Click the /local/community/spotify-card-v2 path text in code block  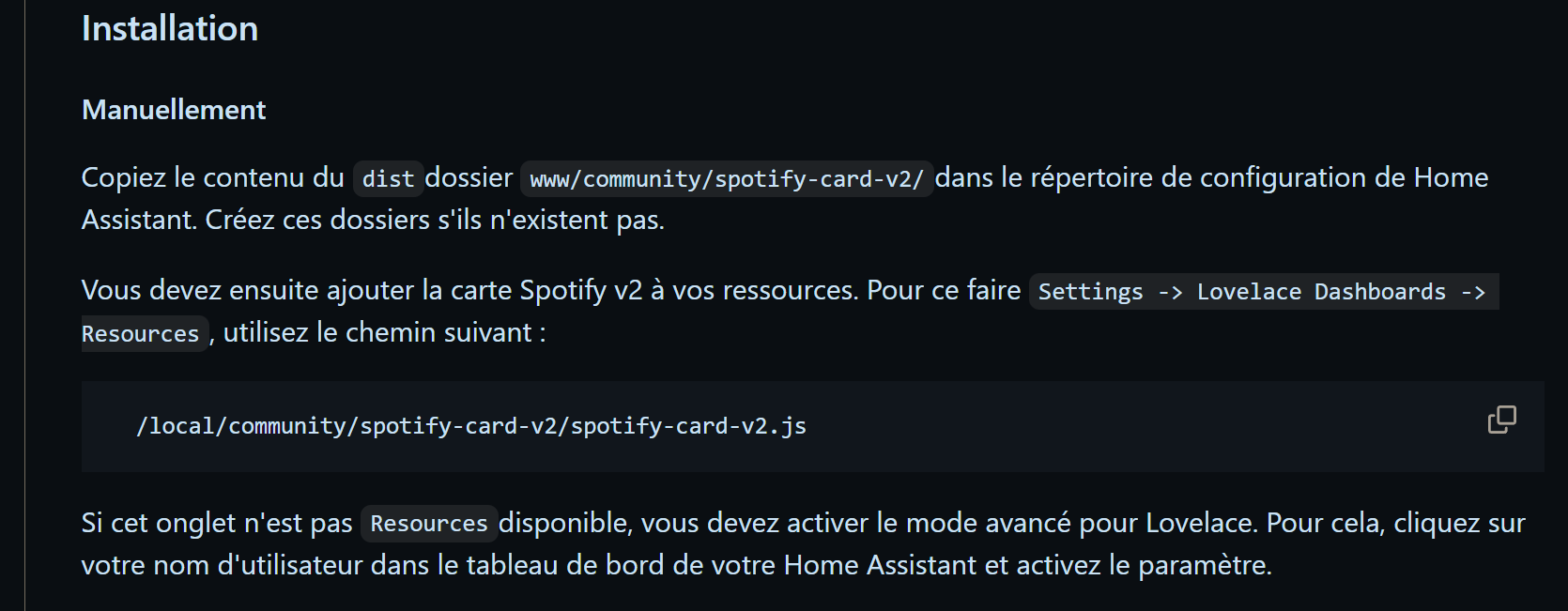471,426
